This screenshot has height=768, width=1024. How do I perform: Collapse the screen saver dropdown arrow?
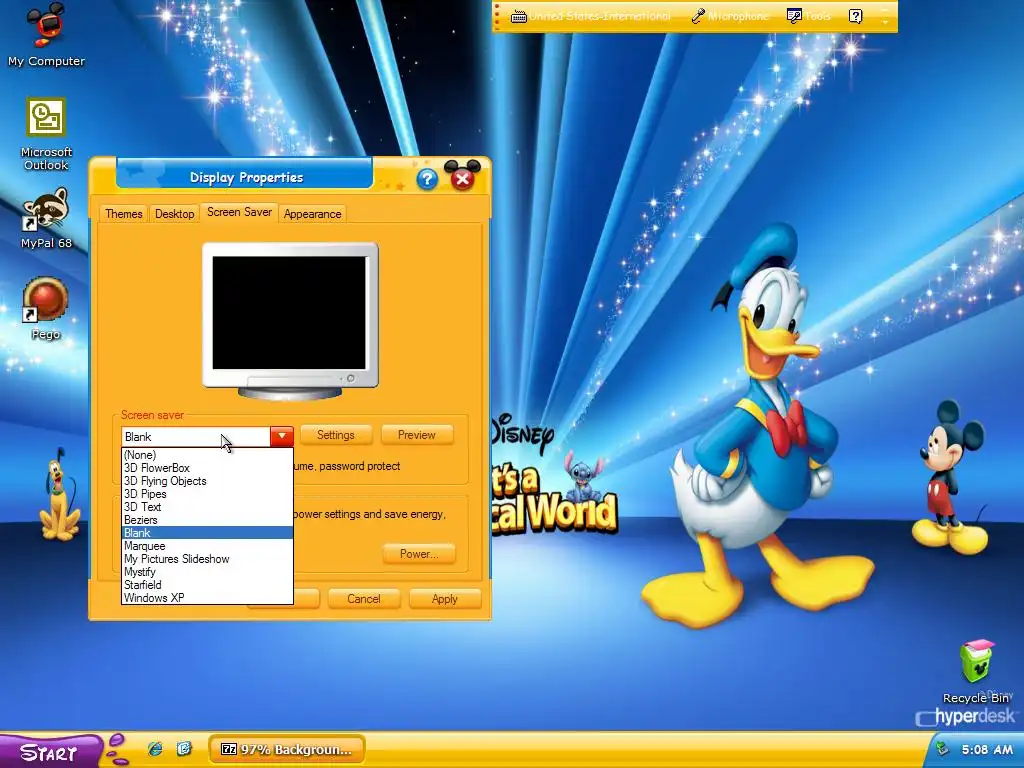click(x=281, y=436)
